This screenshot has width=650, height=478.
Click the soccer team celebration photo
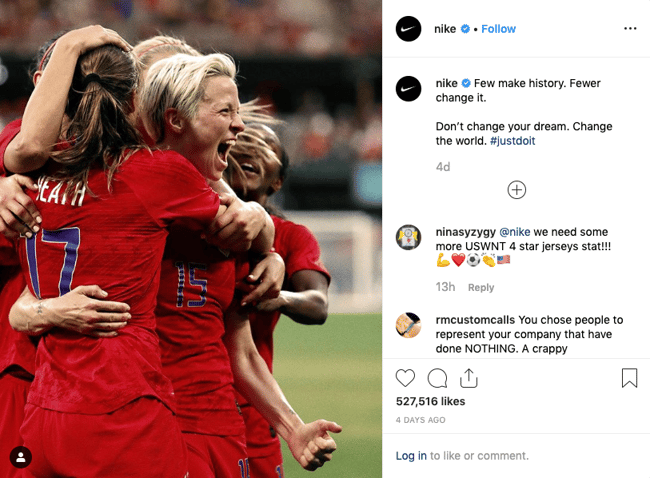[x=191, y=239]
